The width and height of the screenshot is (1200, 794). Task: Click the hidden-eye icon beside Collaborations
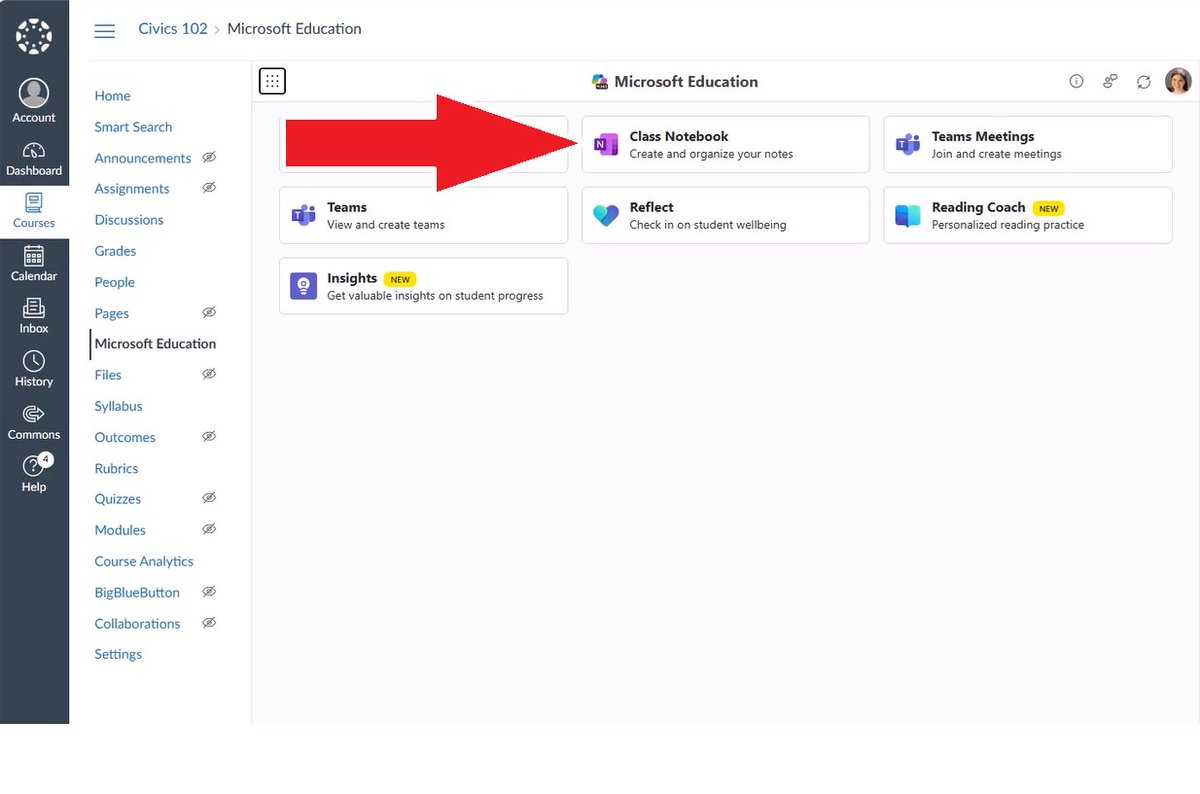(209, 622)
